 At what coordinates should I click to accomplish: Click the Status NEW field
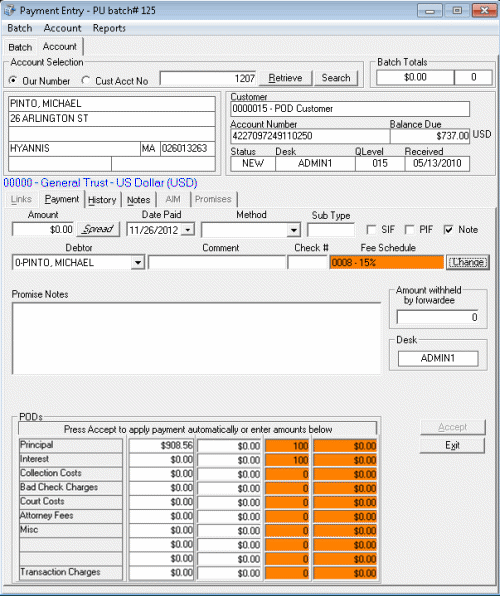[253, 163]
